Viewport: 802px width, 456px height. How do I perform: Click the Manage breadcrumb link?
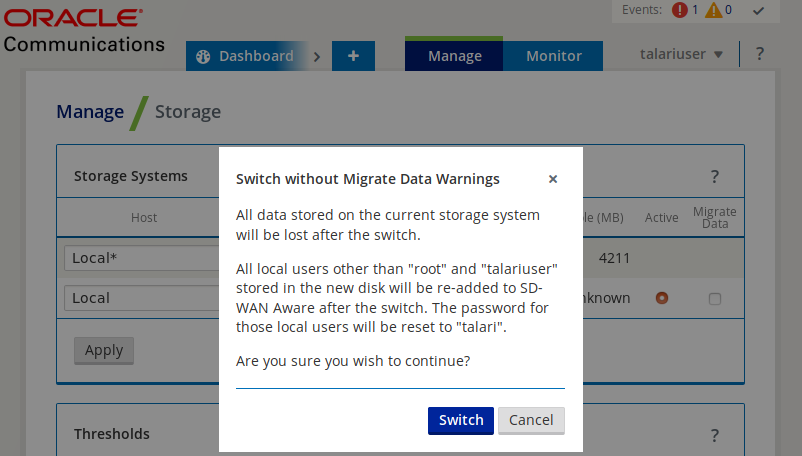[90, 111]
